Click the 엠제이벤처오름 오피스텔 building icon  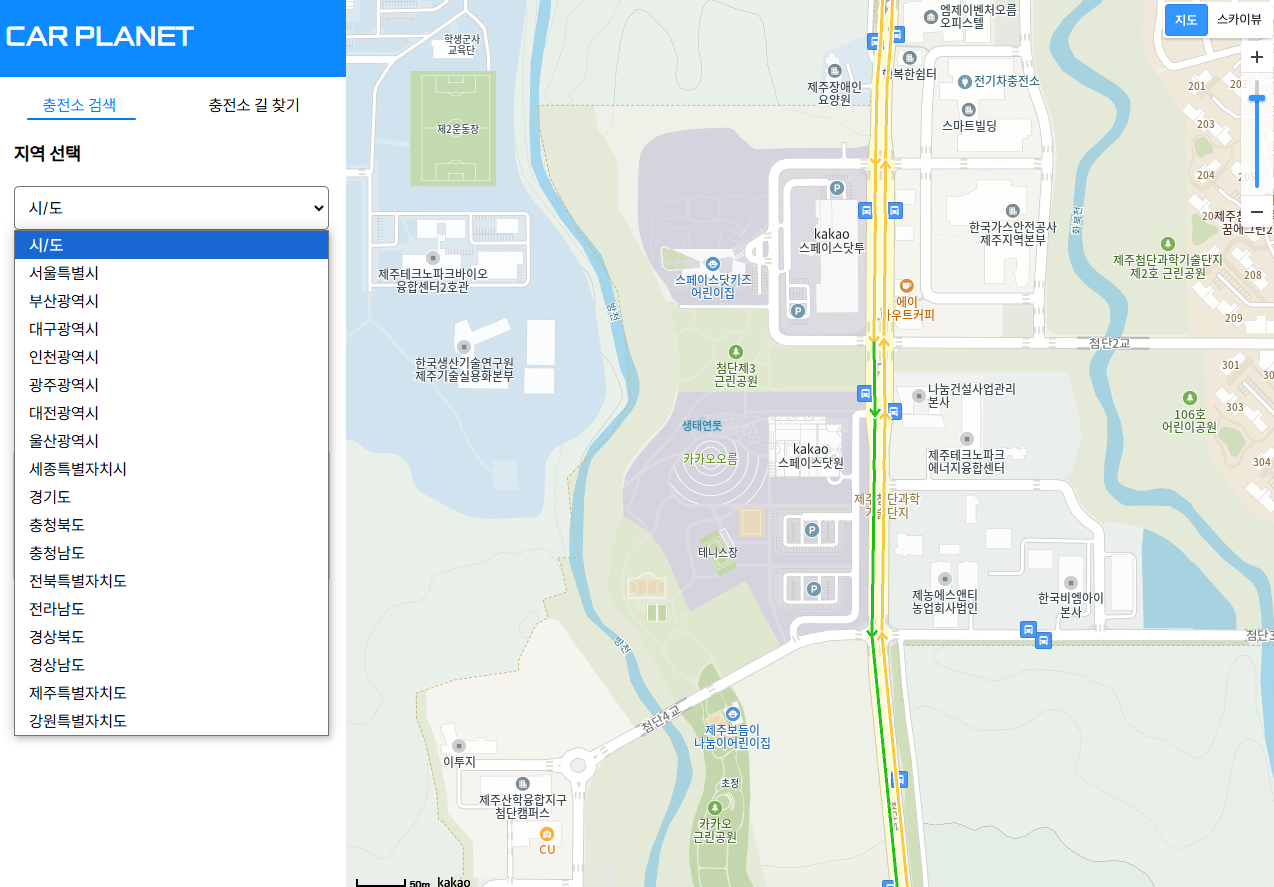click(933, 16)
